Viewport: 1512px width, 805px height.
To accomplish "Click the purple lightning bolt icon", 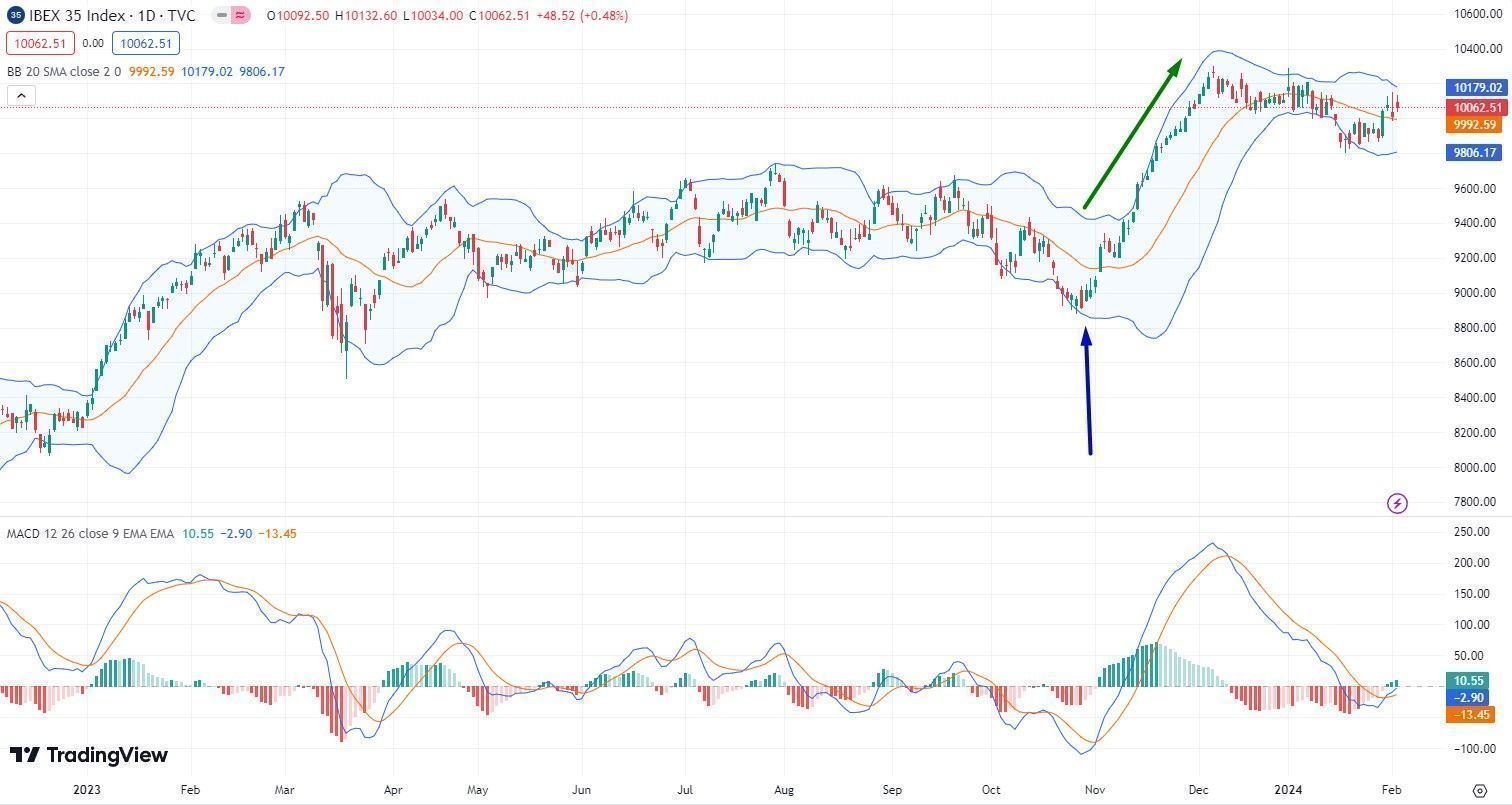I will pyautogui.click(x=1397, y=503).
